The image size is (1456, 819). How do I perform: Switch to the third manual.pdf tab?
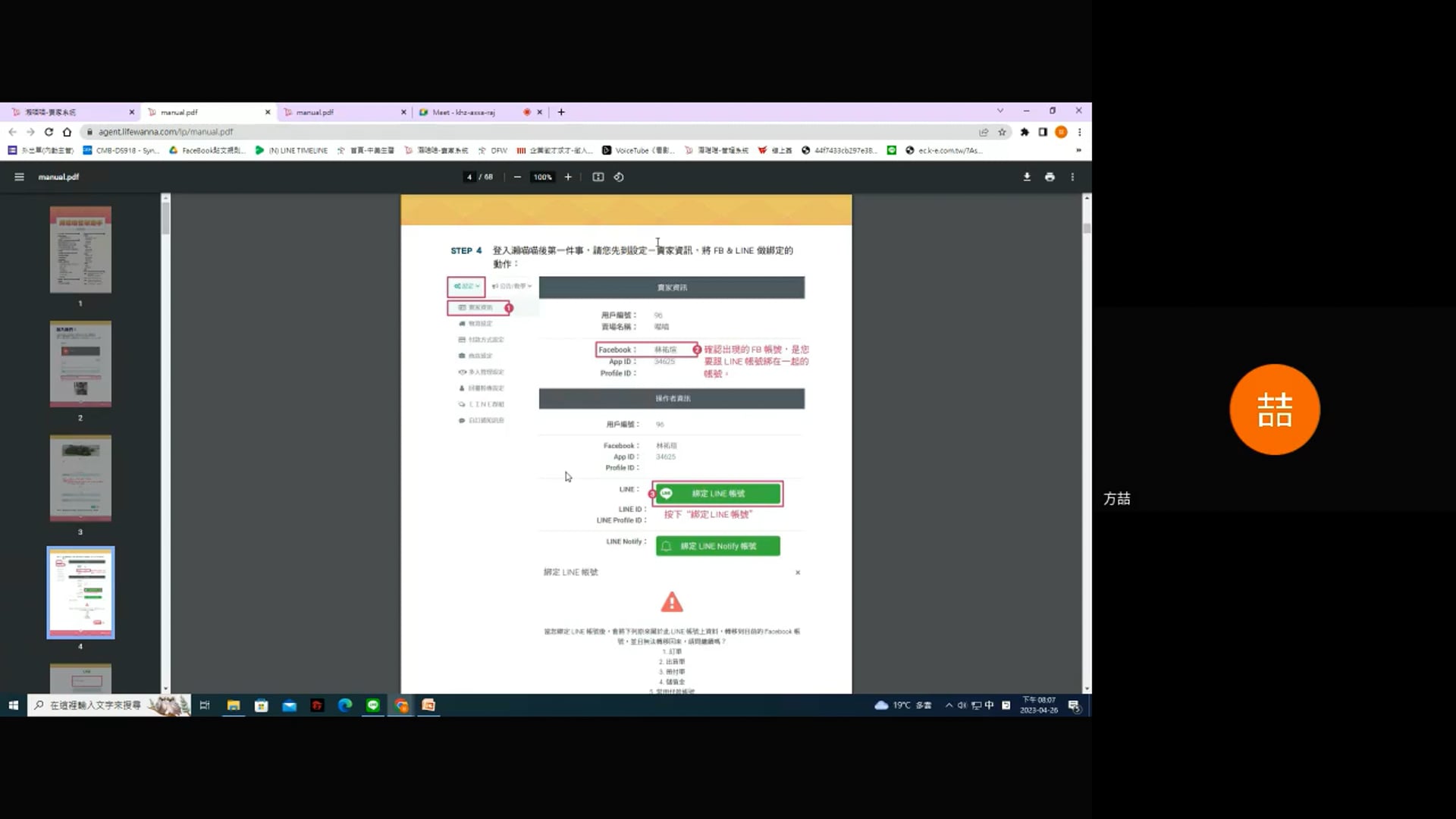click(x=315, y=112)
